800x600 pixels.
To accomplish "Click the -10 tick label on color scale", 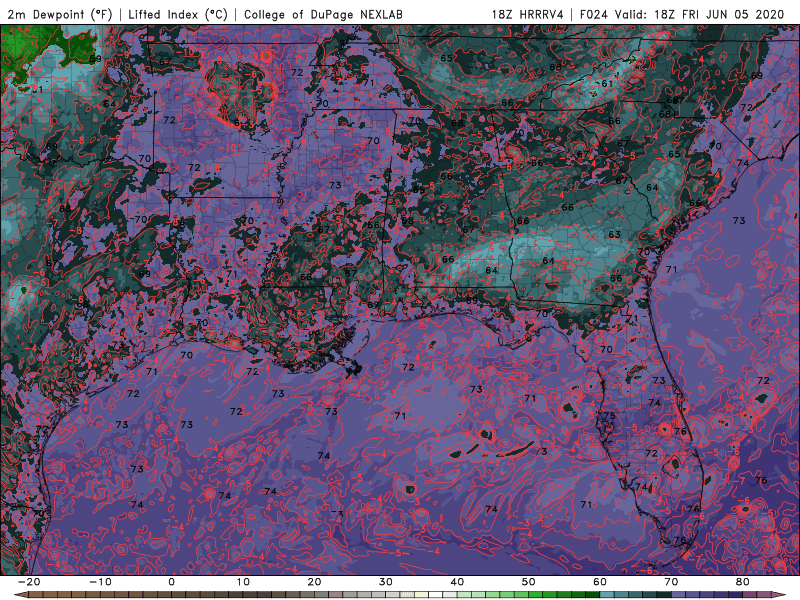I will tap(100, 582).
